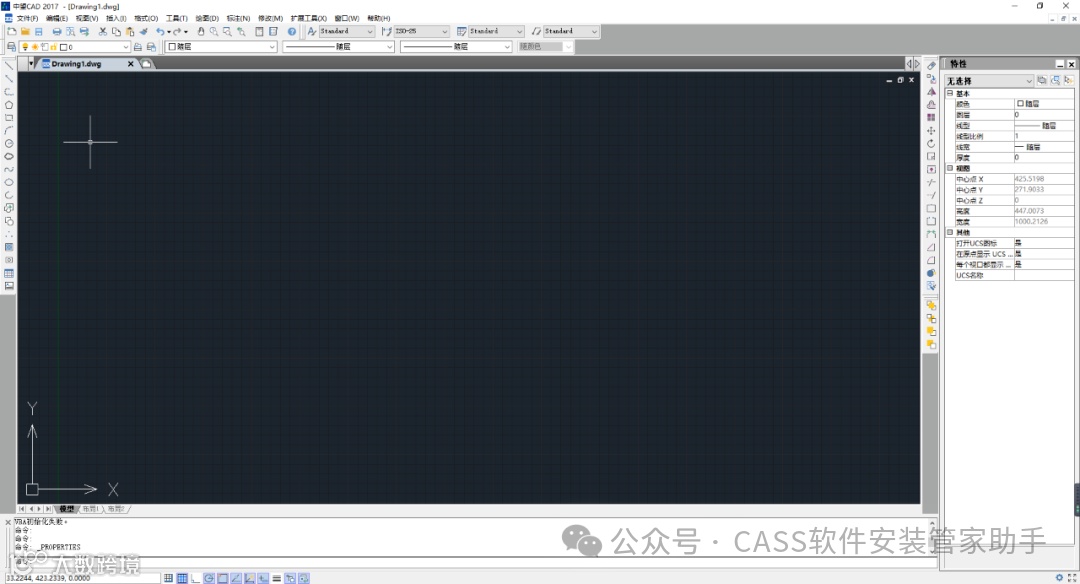1080x584 pixels.
Task: Click the Print (plot) icon
Action: 57,32
